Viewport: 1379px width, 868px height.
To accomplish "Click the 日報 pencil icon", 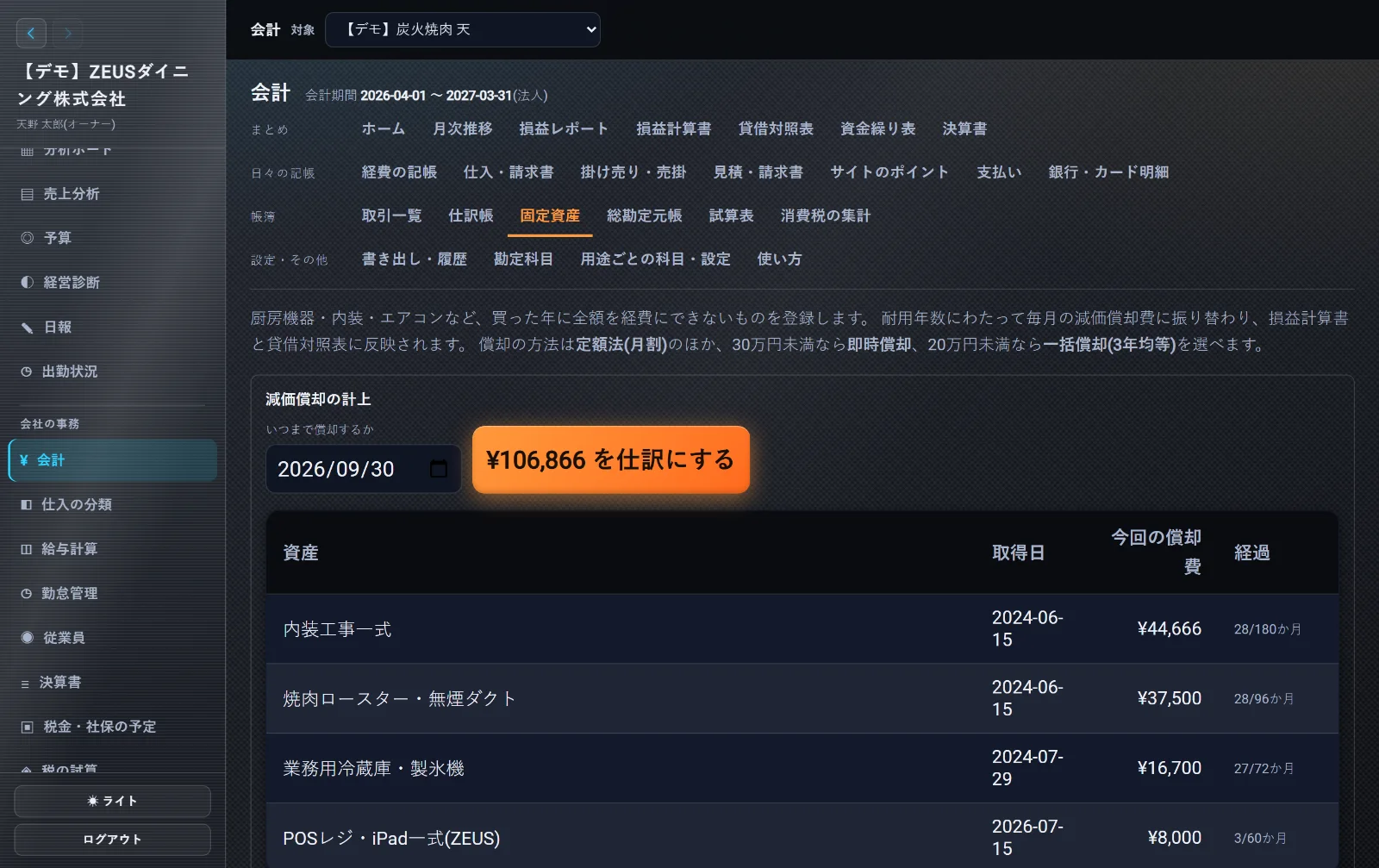I will point(27,328).
